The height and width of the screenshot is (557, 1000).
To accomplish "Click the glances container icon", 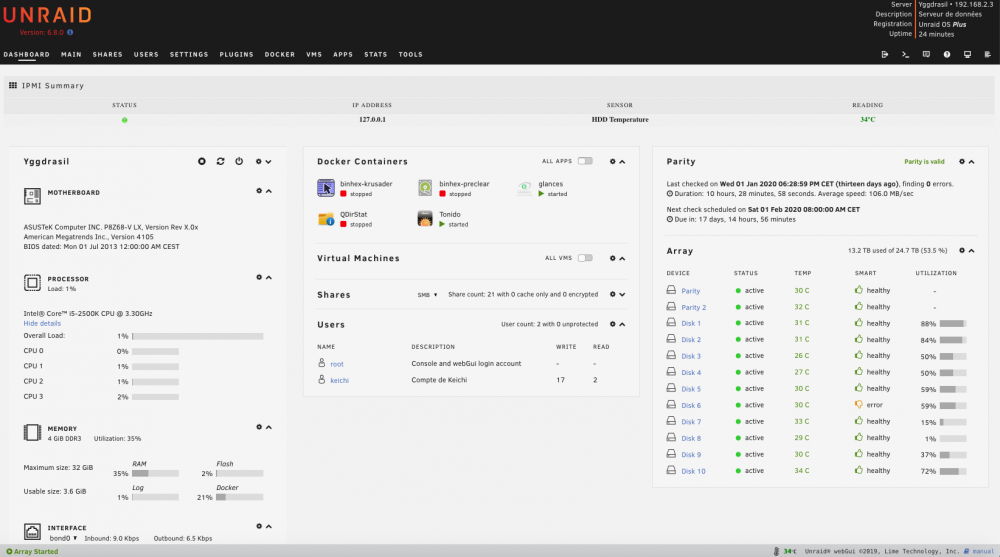I will tap(524, 188).
